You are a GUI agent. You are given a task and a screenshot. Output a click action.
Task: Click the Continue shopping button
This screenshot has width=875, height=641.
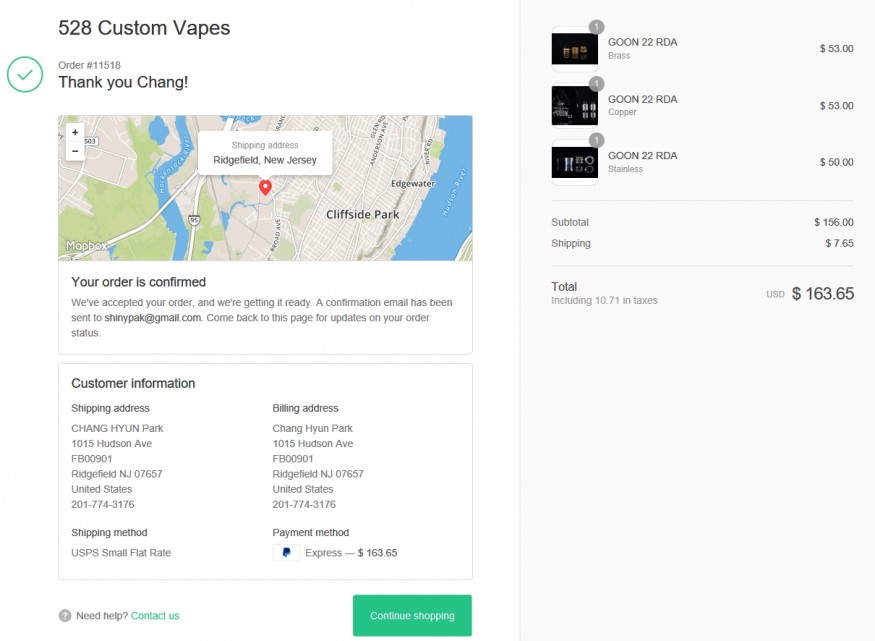412,616
